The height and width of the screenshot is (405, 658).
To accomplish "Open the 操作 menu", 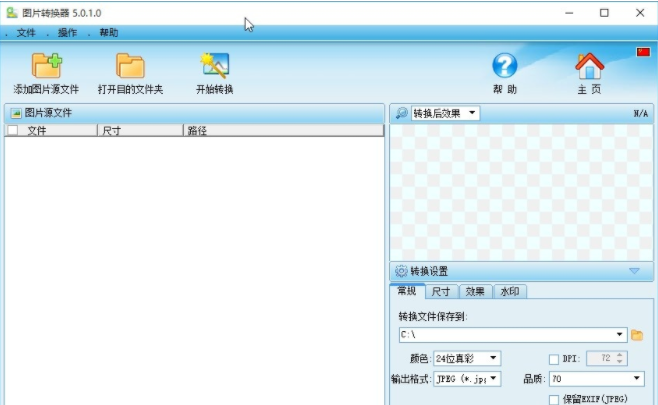I will click(x=67, y=33).
